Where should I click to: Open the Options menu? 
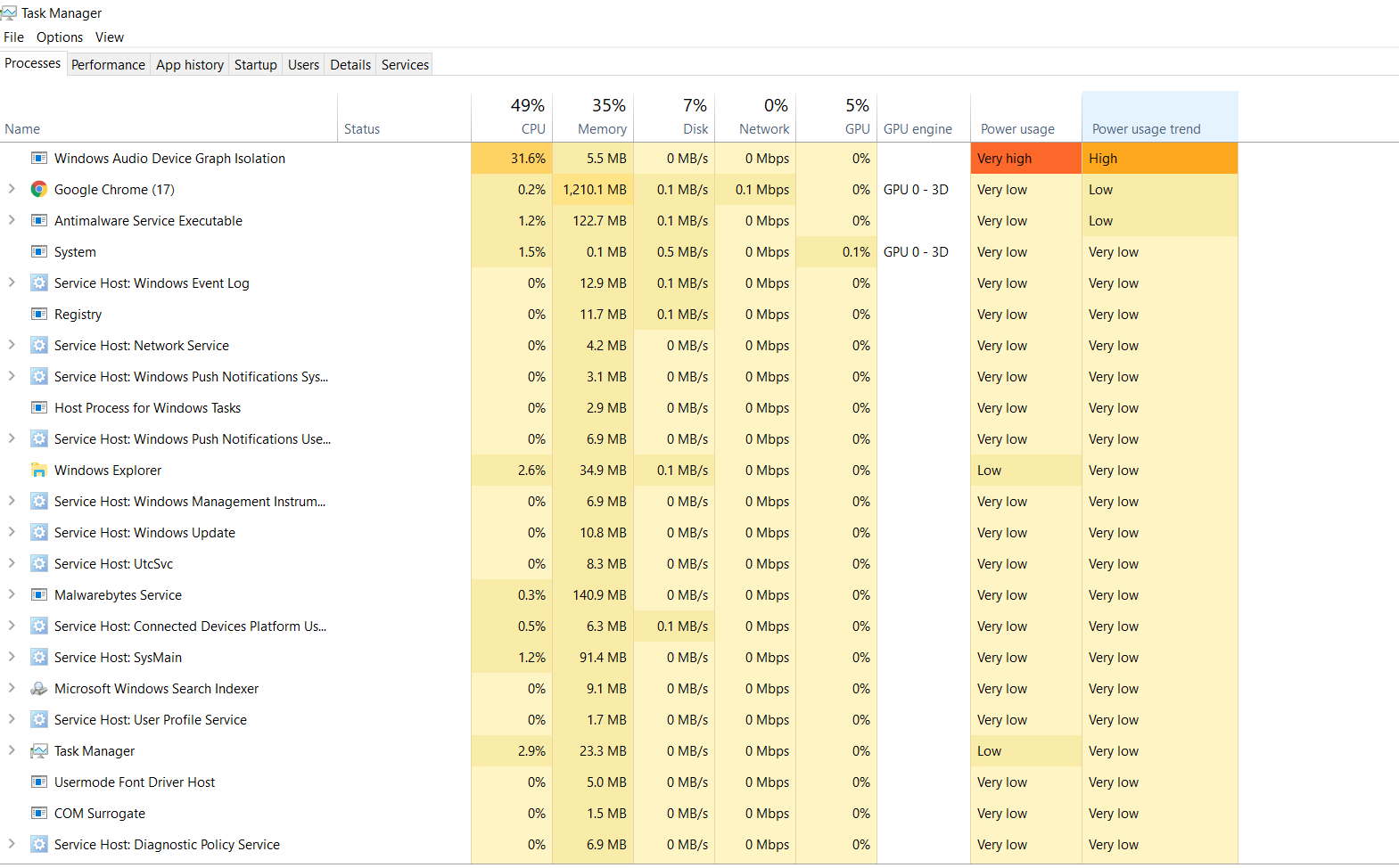pyautogui.click(x=59, y=37)
